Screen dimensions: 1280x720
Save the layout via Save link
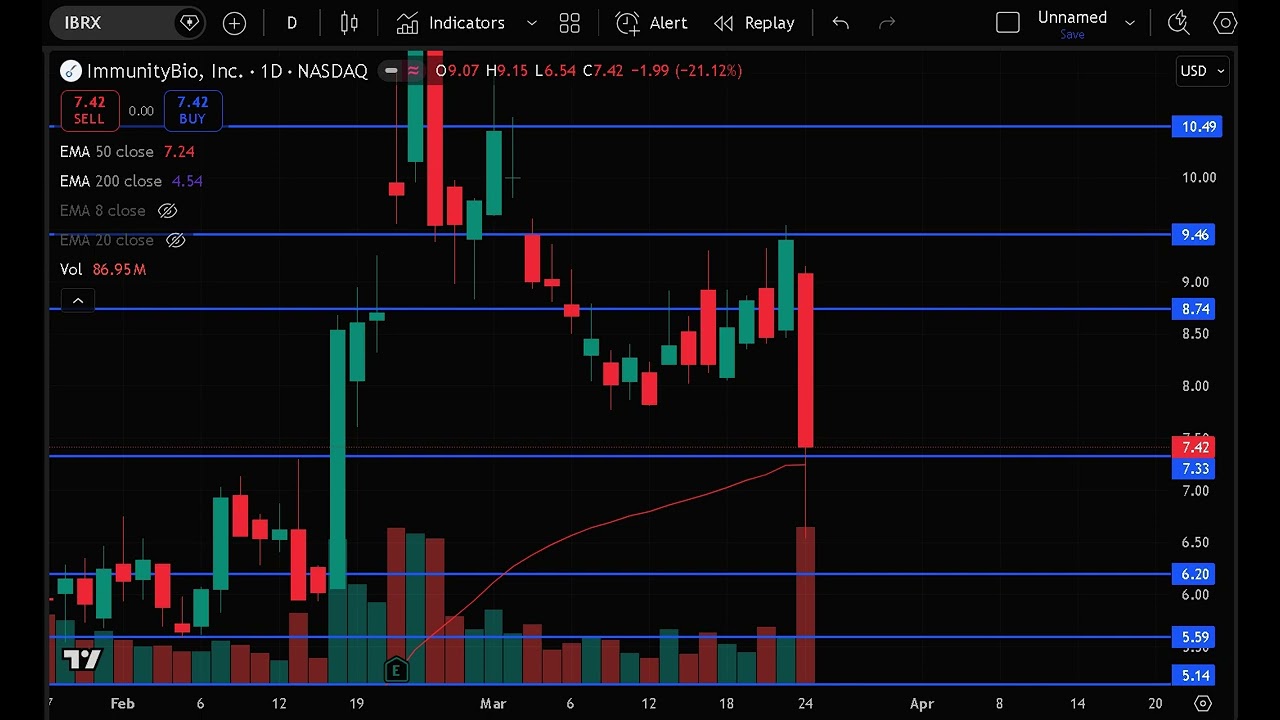pyautogui.click(x=1072, y=35)
